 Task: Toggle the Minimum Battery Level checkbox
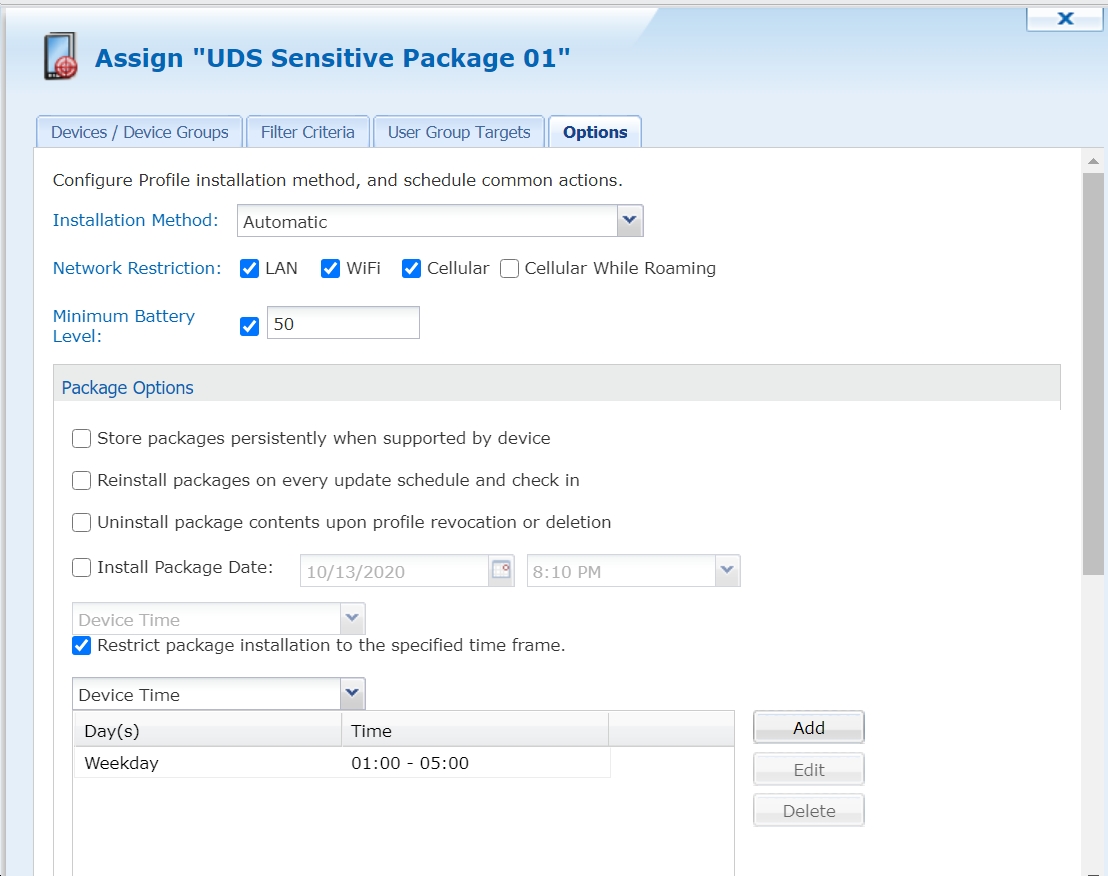point(250,325)
